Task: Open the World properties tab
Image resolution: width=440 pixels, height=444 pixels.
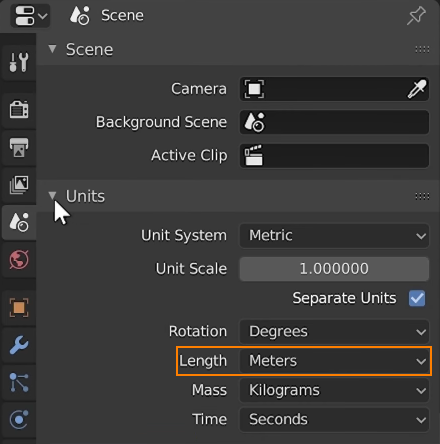Action: pos(19,260)
